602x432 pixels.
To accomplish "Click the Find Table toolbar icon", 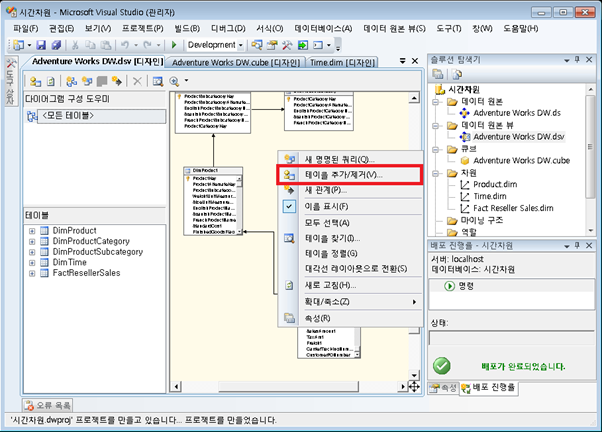I will [x=158, y=81].
